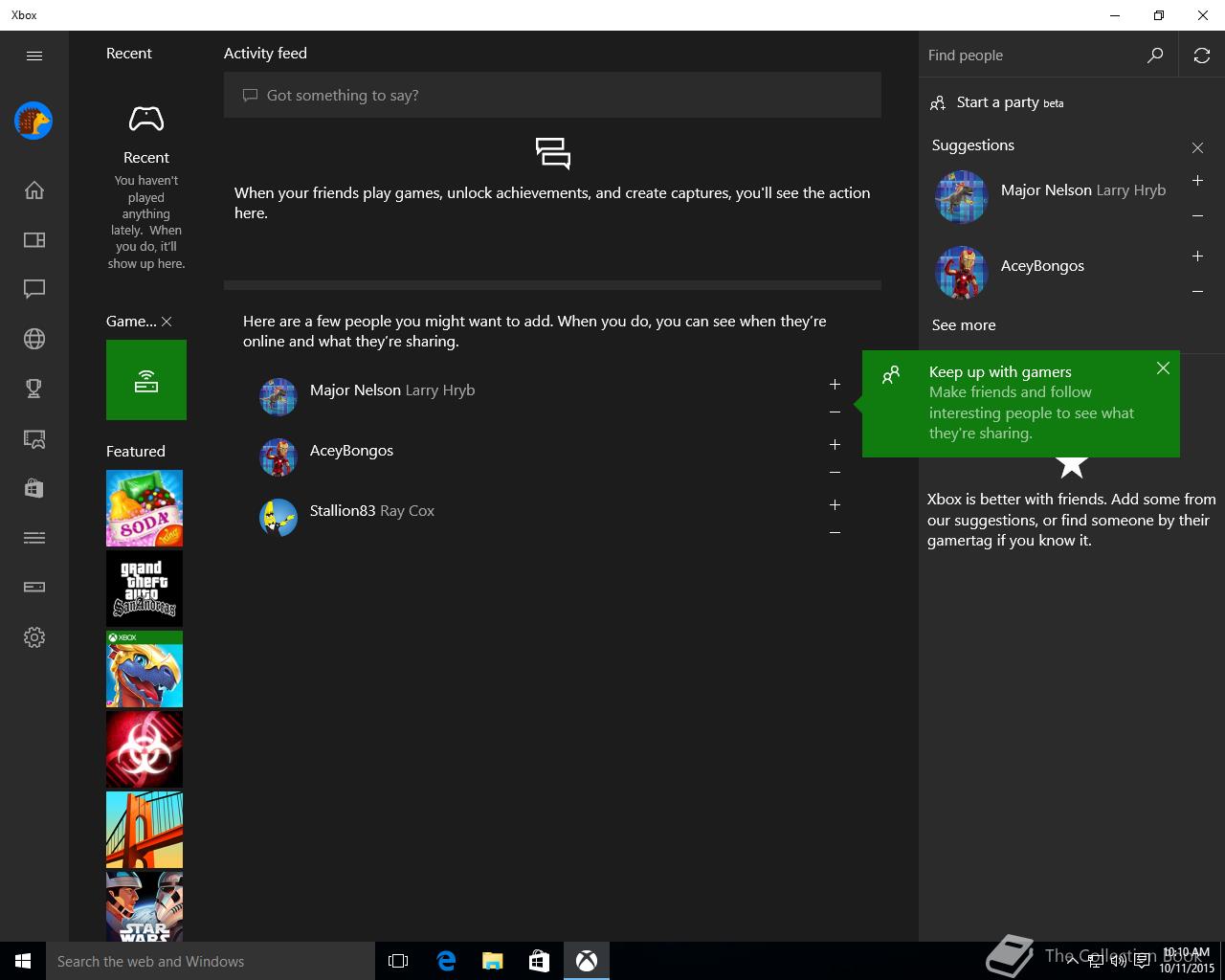Open Major Nelson profile in feed

click(392, 390)
